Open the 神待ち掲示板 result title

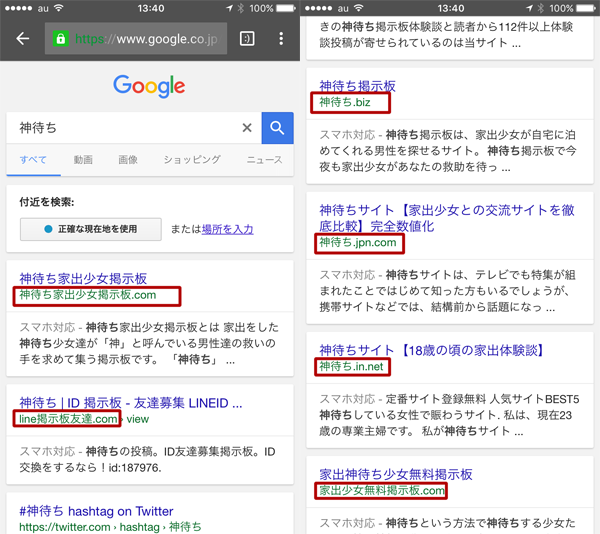[x=357, y=86]
